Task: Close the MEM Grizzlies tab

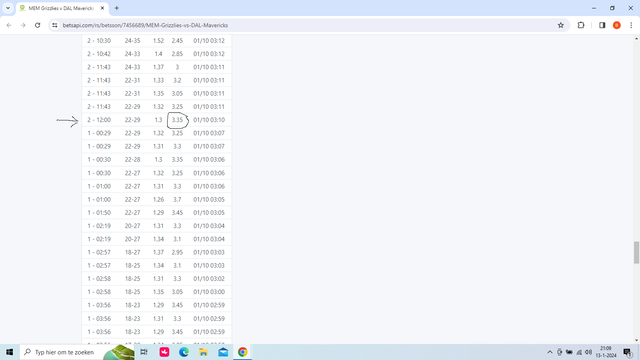Action: pyautogui.click(x=102, y=8)
